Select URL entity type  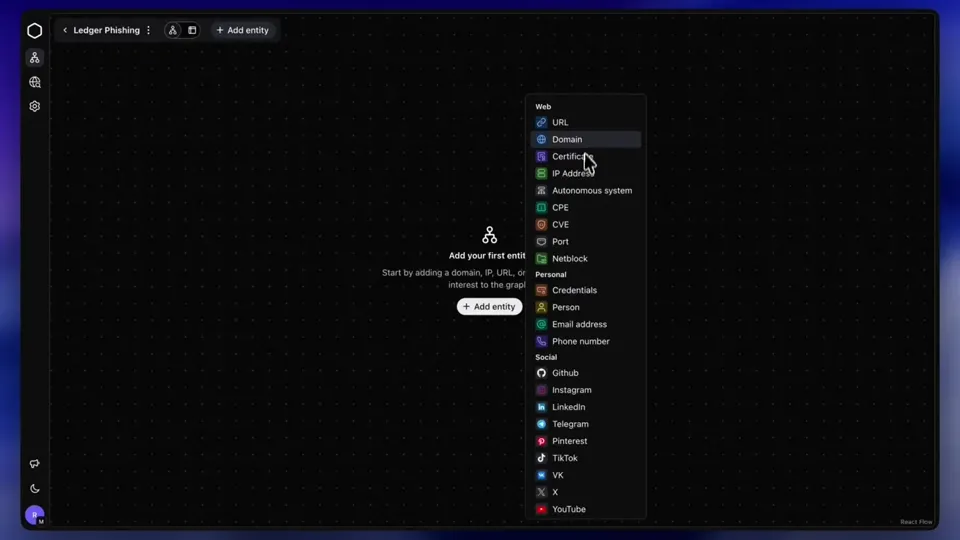[x=586, y=122]
